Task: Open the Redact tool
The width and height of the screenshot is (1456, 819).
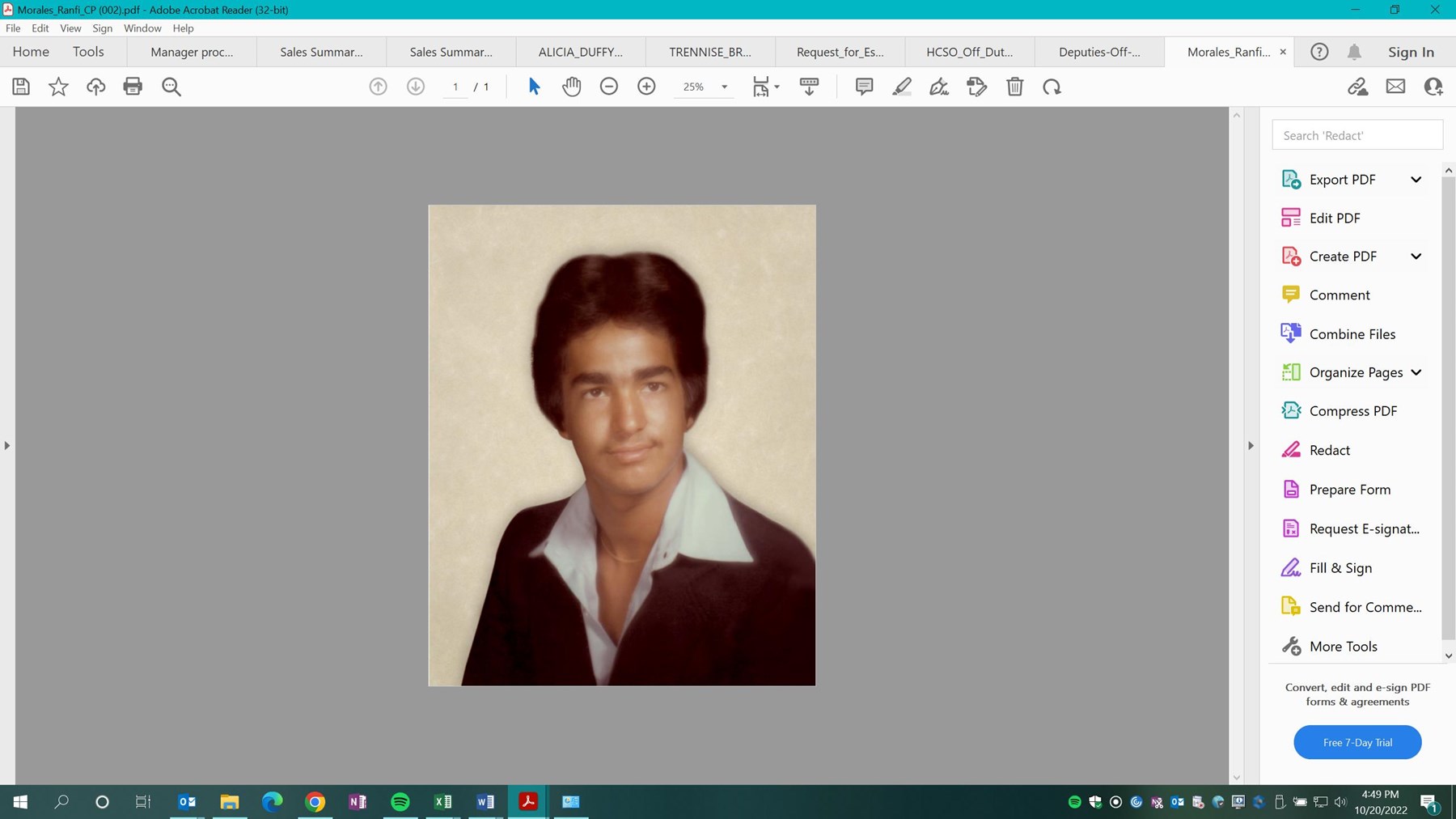Action: click(1331, 449)
